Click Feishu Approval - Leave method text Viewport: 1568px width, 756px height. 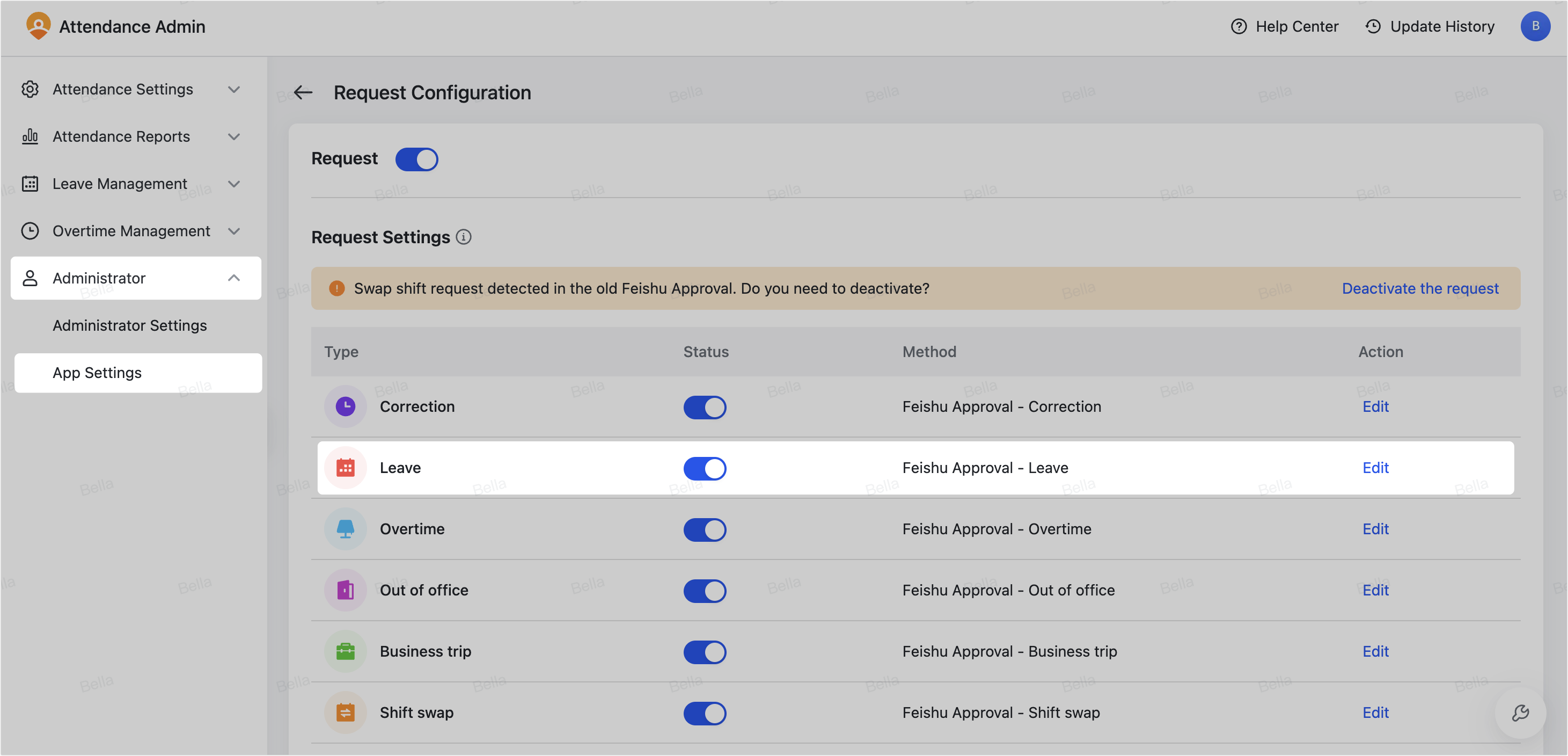(984, 468)
